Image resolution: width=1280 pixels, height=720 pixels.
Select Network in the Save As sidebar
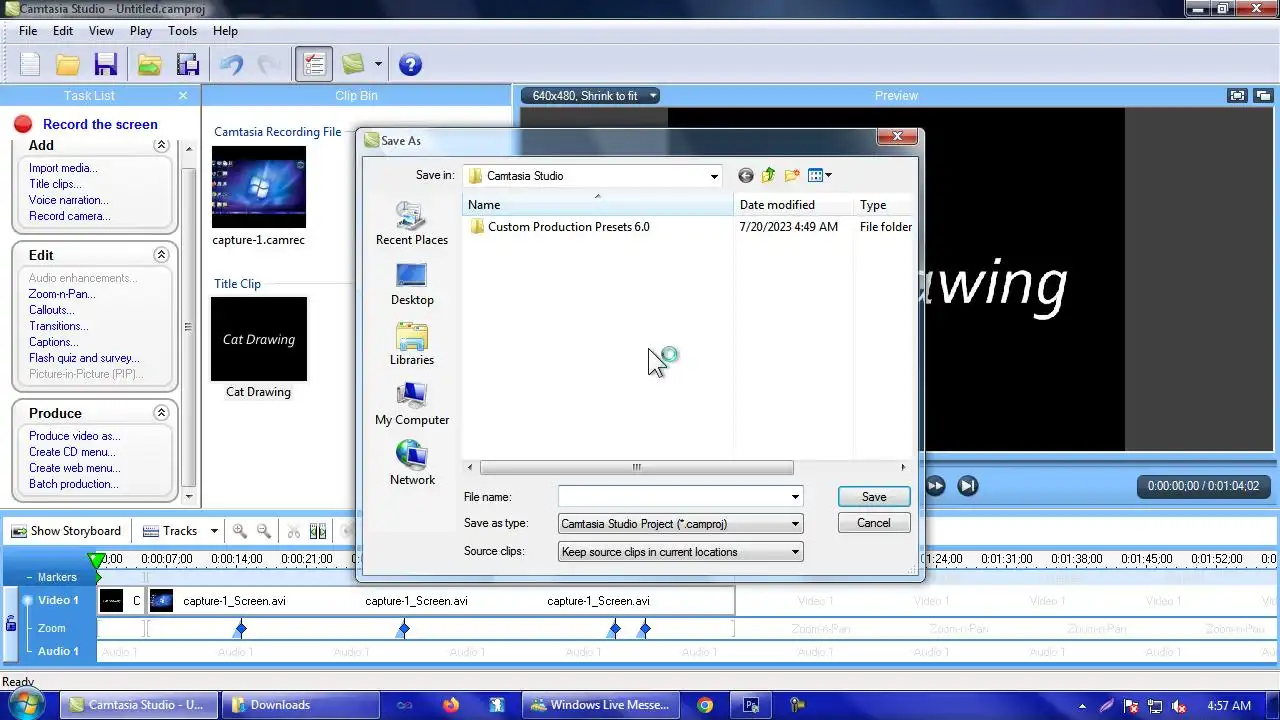pos(412,464)
